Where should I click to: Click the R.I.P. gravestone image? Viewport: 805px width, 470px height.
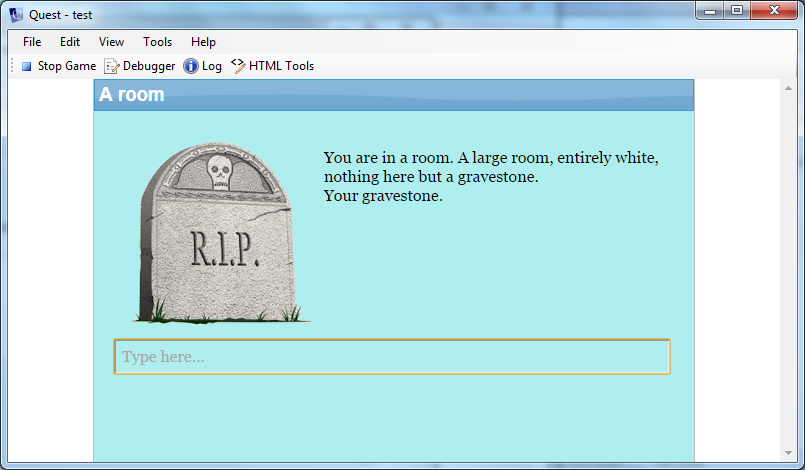[x=220, y=232]
